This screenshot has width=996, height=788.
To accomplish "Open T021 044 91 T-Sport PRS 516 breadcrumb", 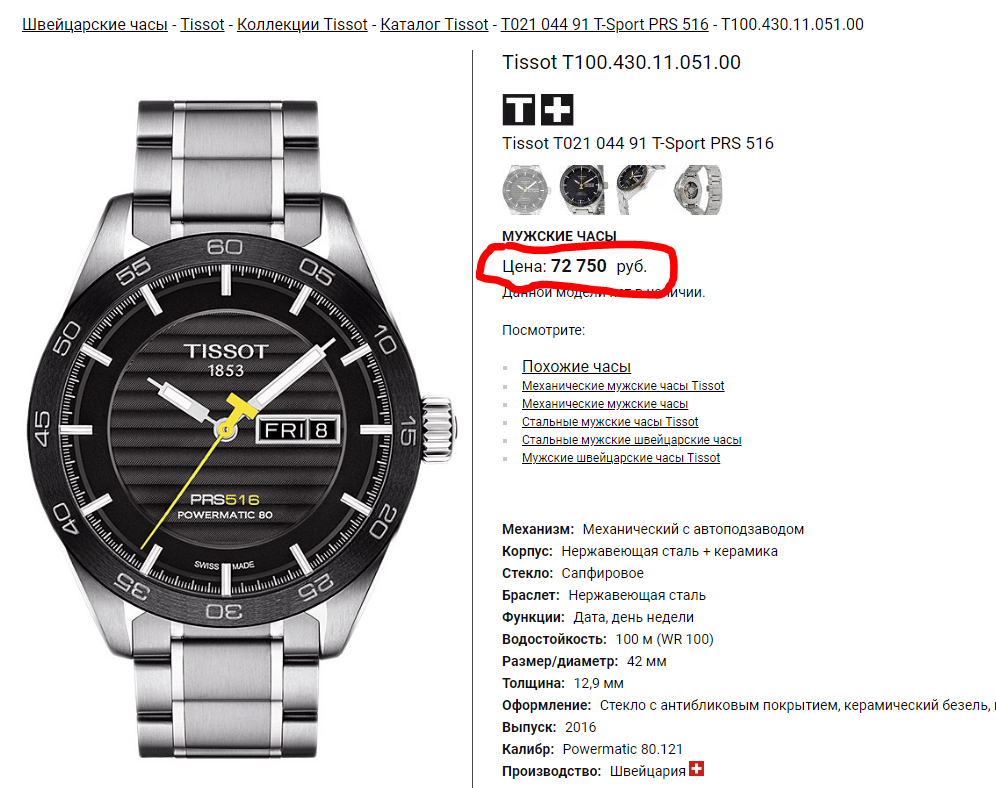I will (604, 25).
